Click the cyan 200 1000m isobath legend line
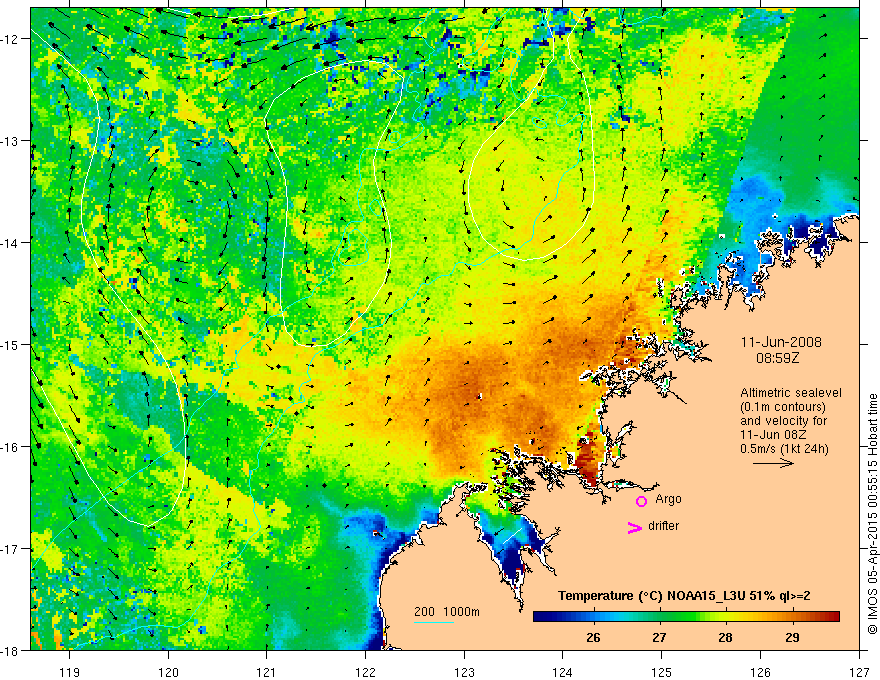 click(x=434, y=622)
